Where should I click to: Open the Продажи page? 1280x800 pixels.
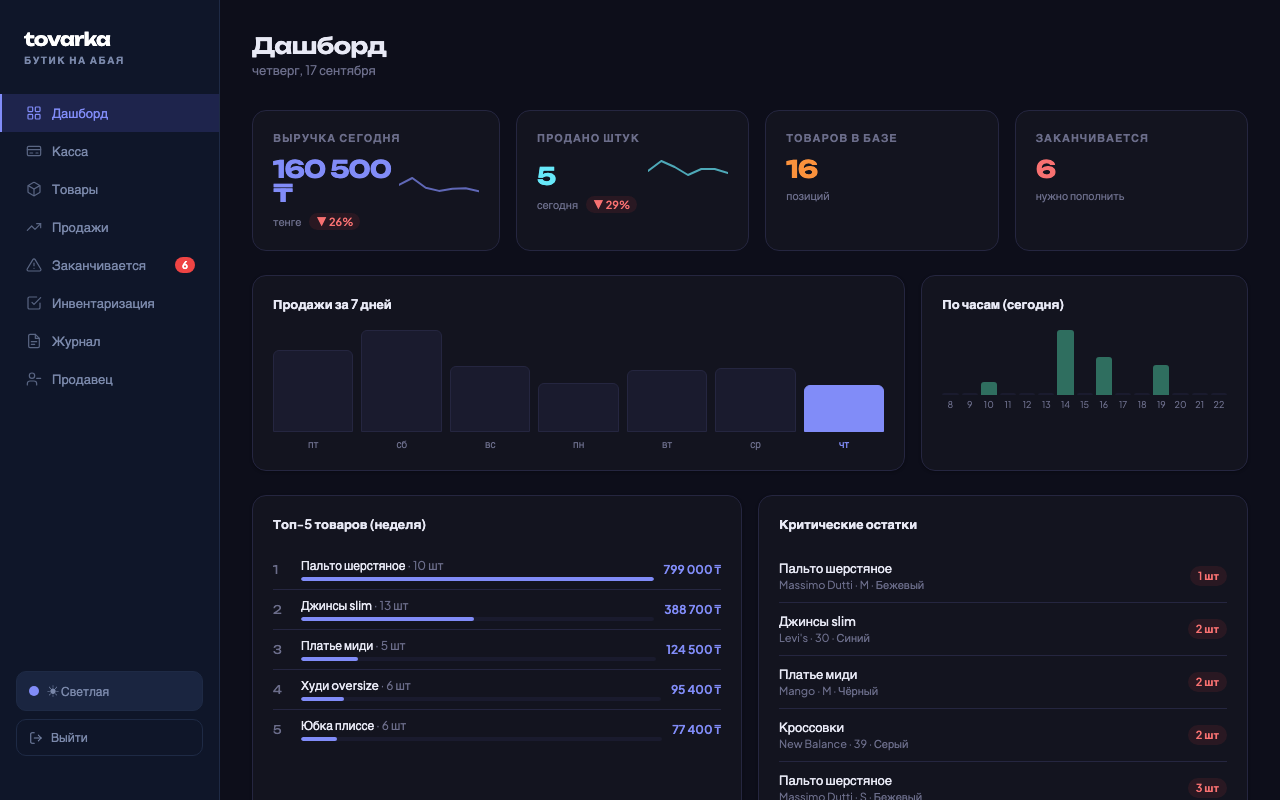(110, 227)
